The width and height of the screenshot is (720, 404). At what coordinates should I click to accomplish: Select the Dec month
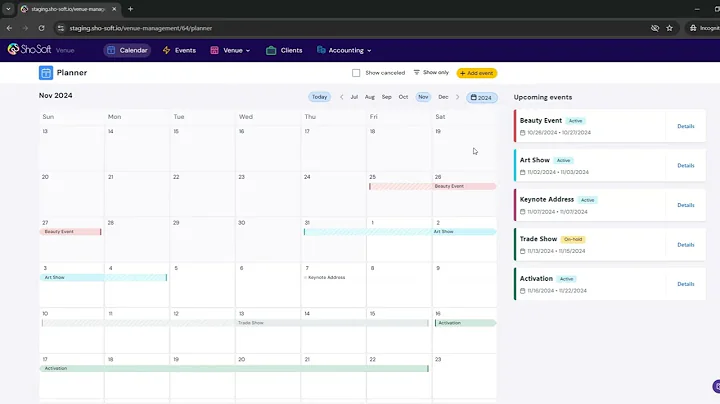(x=443, y=97)
